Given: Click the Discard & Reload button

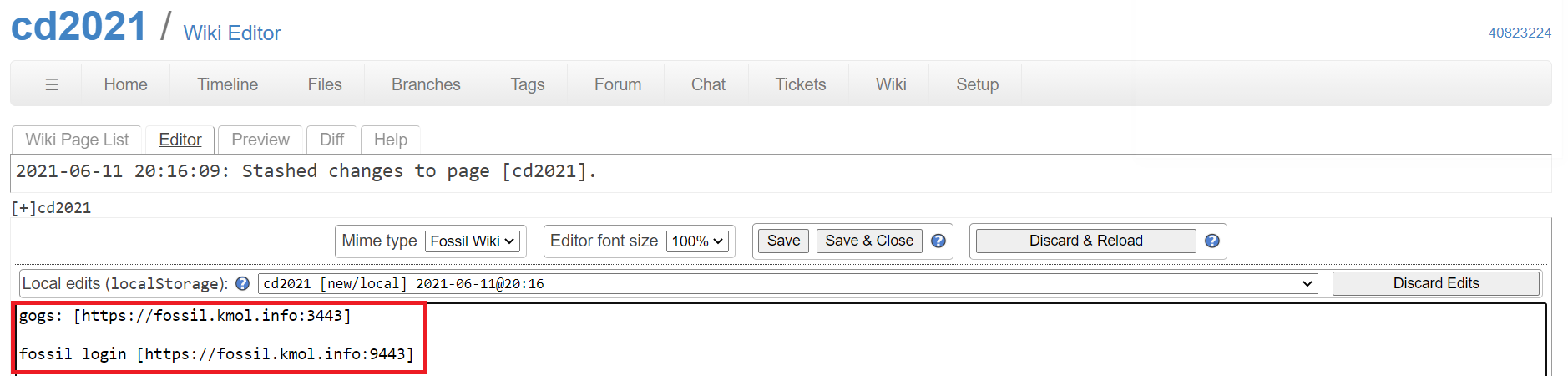Looking at the screenshot, I should [1085, 241].
